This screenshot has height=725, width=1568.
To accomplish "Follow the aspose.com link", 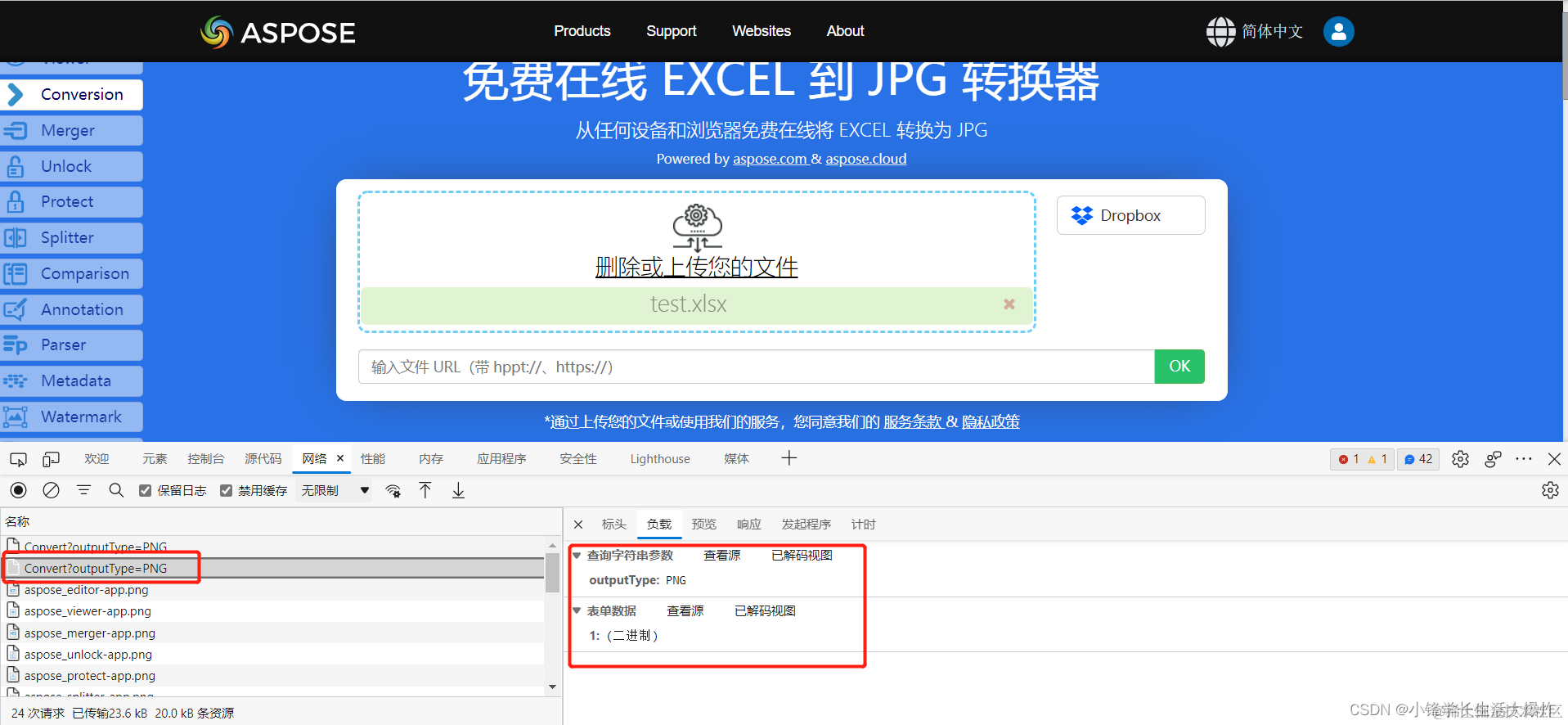I will click(x=770, y=159).
